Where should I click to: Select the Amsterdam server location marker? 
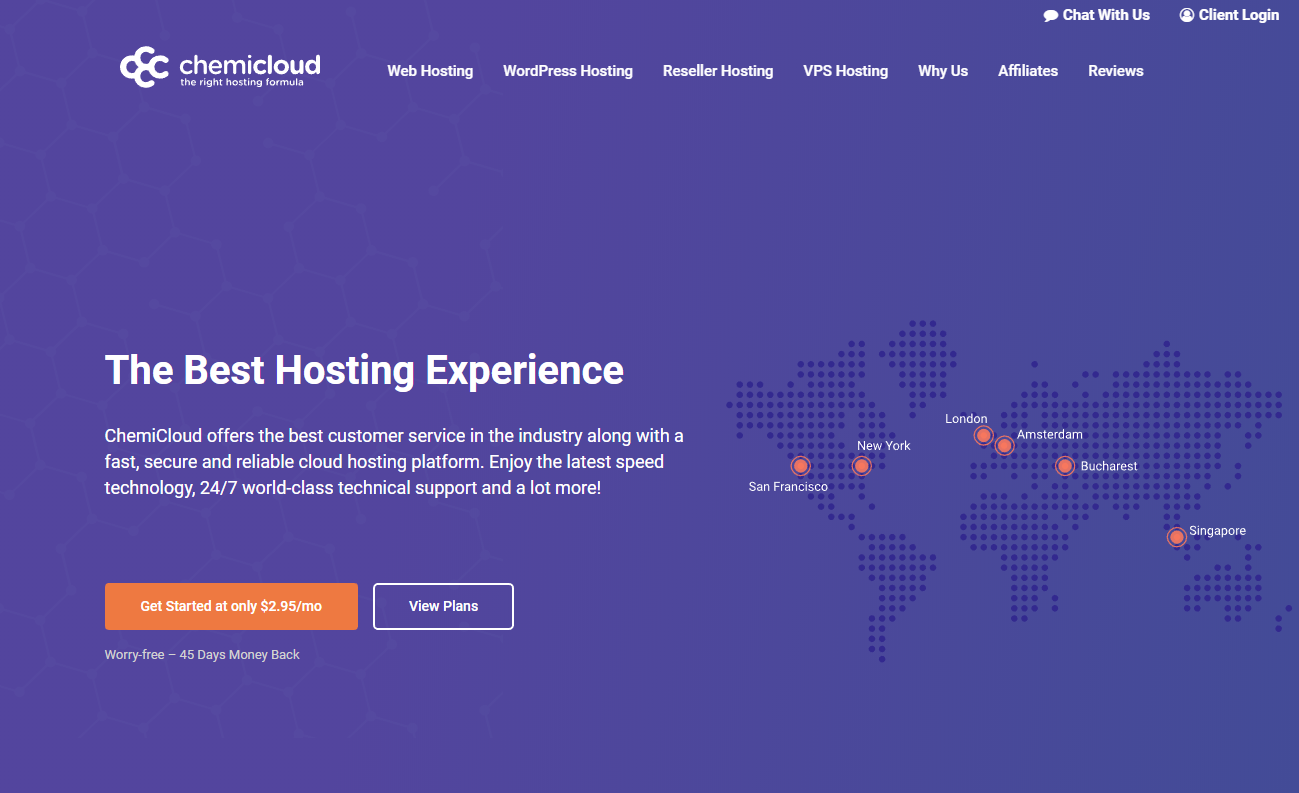pos(1004,446)
